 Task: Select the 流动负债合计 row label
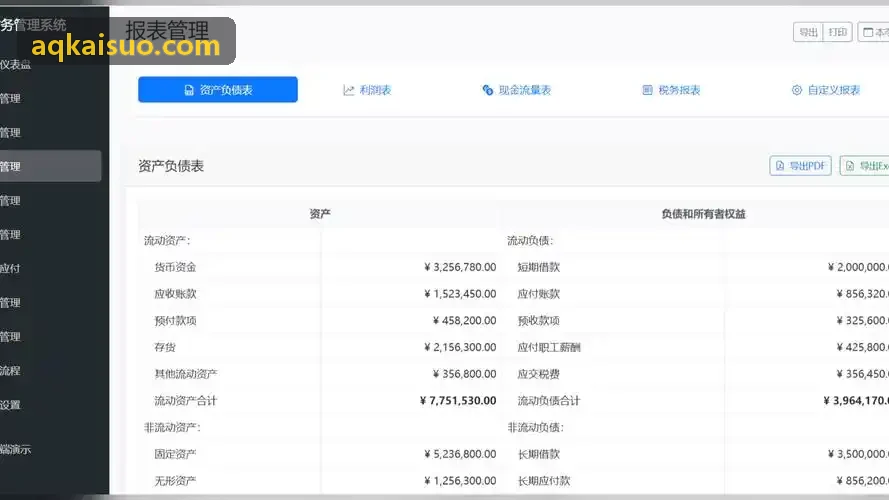coord(549,400)
